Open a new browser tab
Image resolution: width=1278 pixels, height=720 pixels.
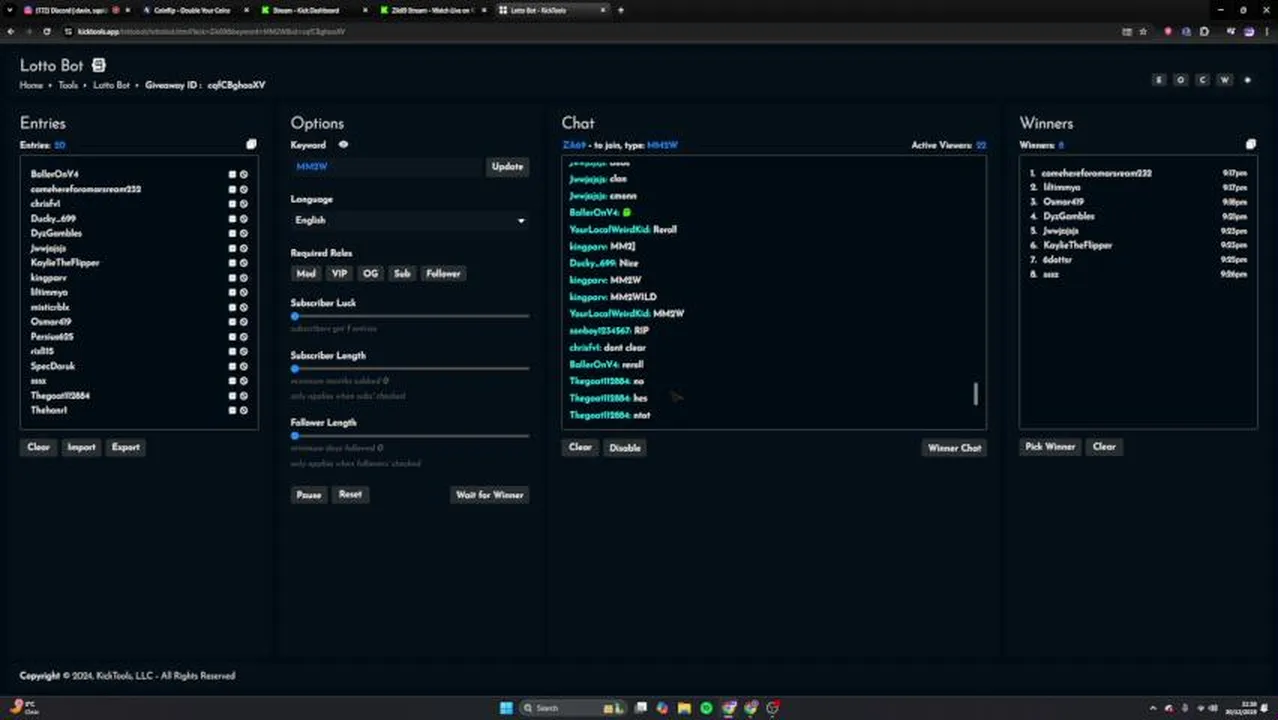(x=620, y=10)
